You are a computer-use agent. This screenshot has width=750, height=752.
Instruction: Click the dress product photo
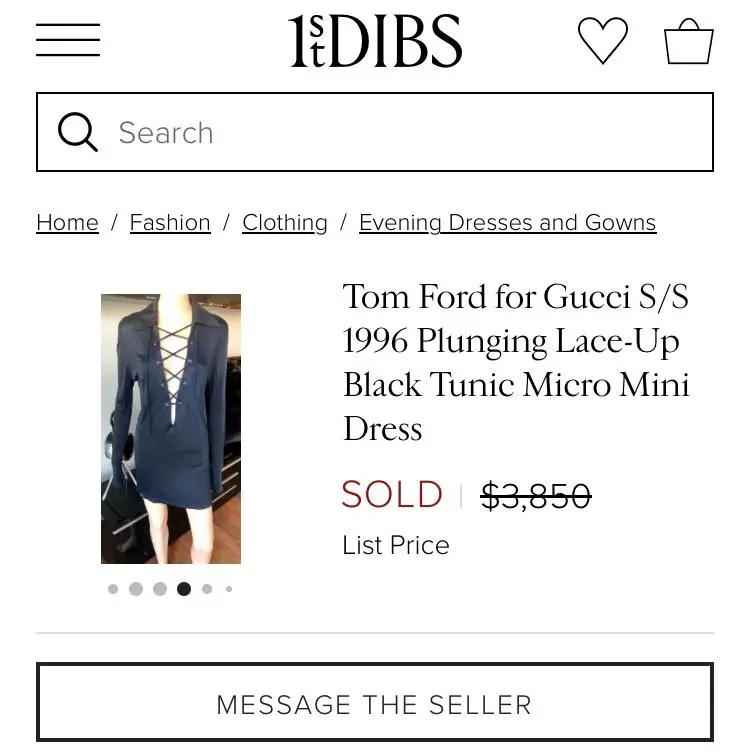click(x=171, y=428)
